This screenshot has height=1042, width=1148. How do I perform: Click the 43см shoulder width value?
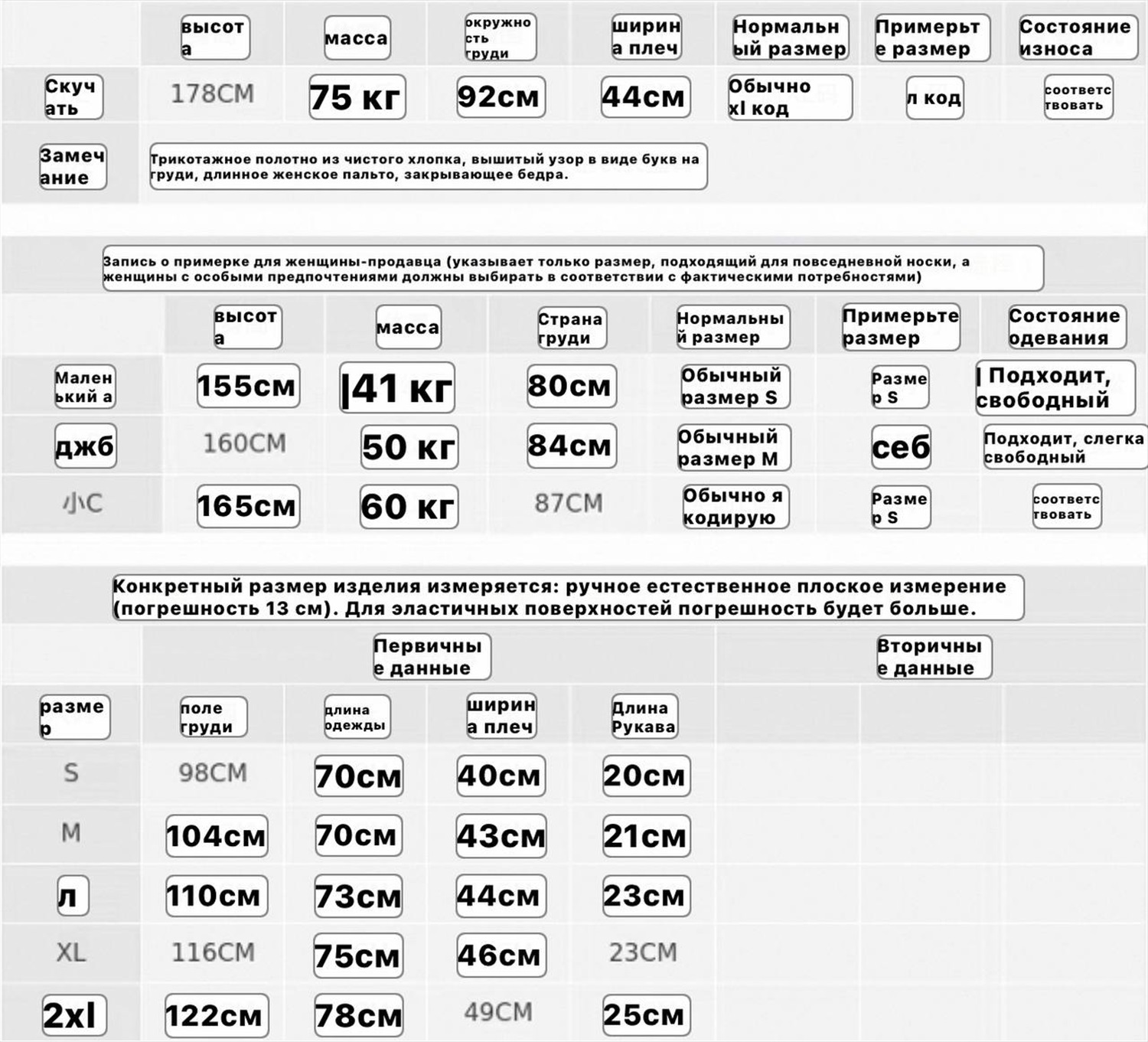[x=502, y=835]
